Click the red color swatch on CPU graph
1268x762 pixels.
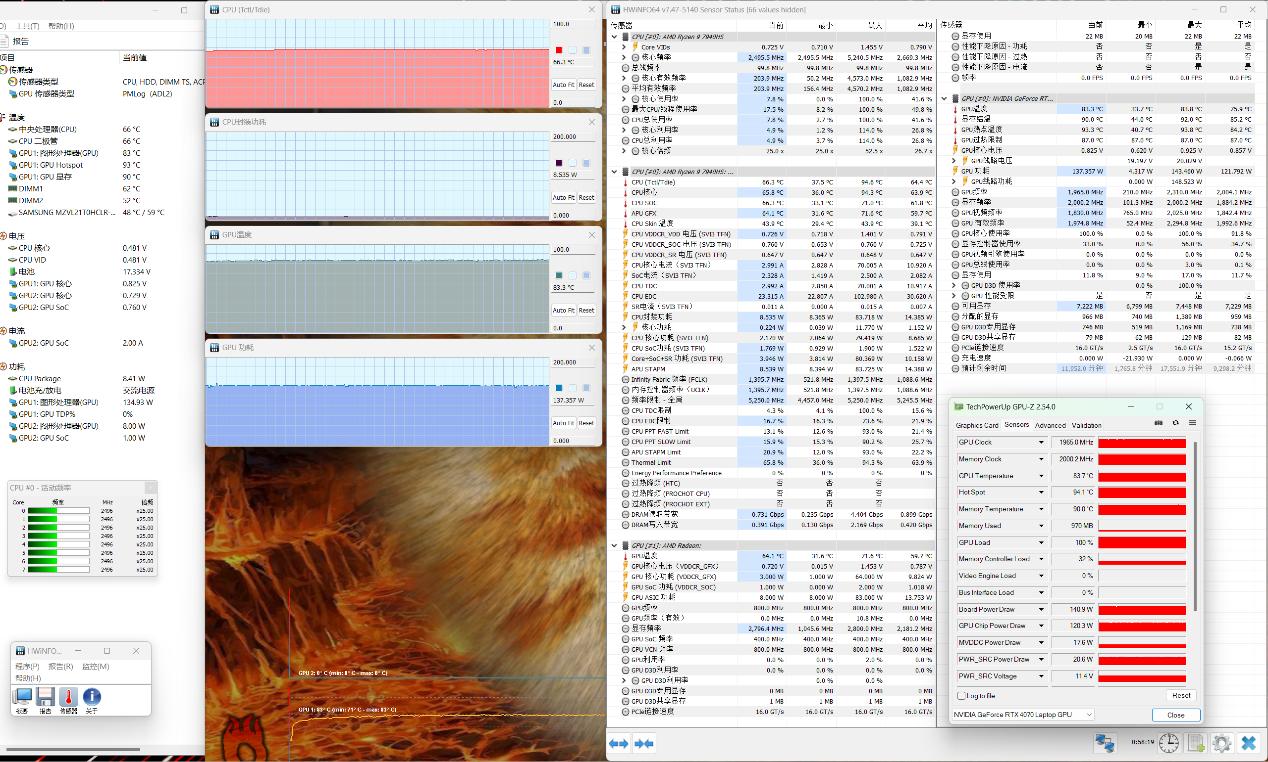[x=559, y=50]
